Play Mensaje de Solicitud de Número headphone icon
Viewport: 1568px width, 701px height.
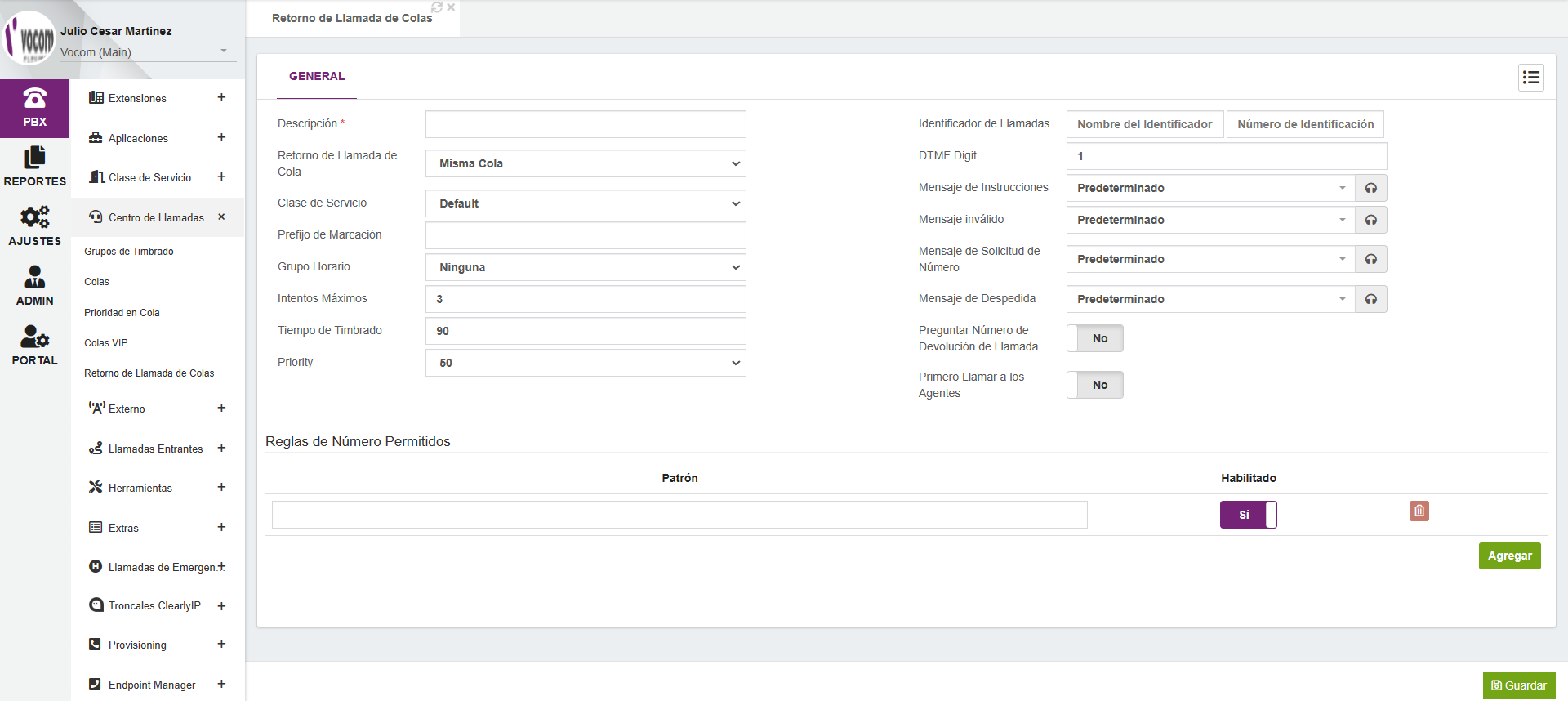[1371, 259]
